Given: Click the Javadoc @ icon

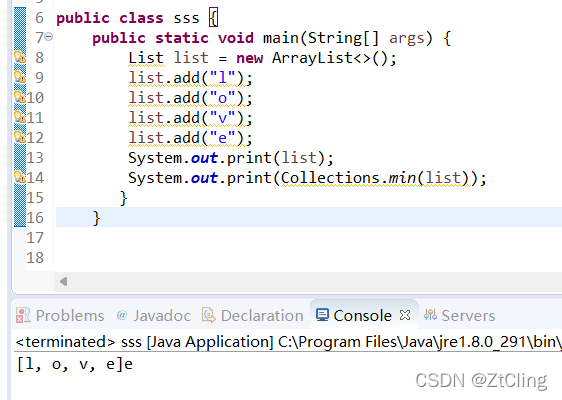Looking at the screenshot, I should [x=122, y=315].
